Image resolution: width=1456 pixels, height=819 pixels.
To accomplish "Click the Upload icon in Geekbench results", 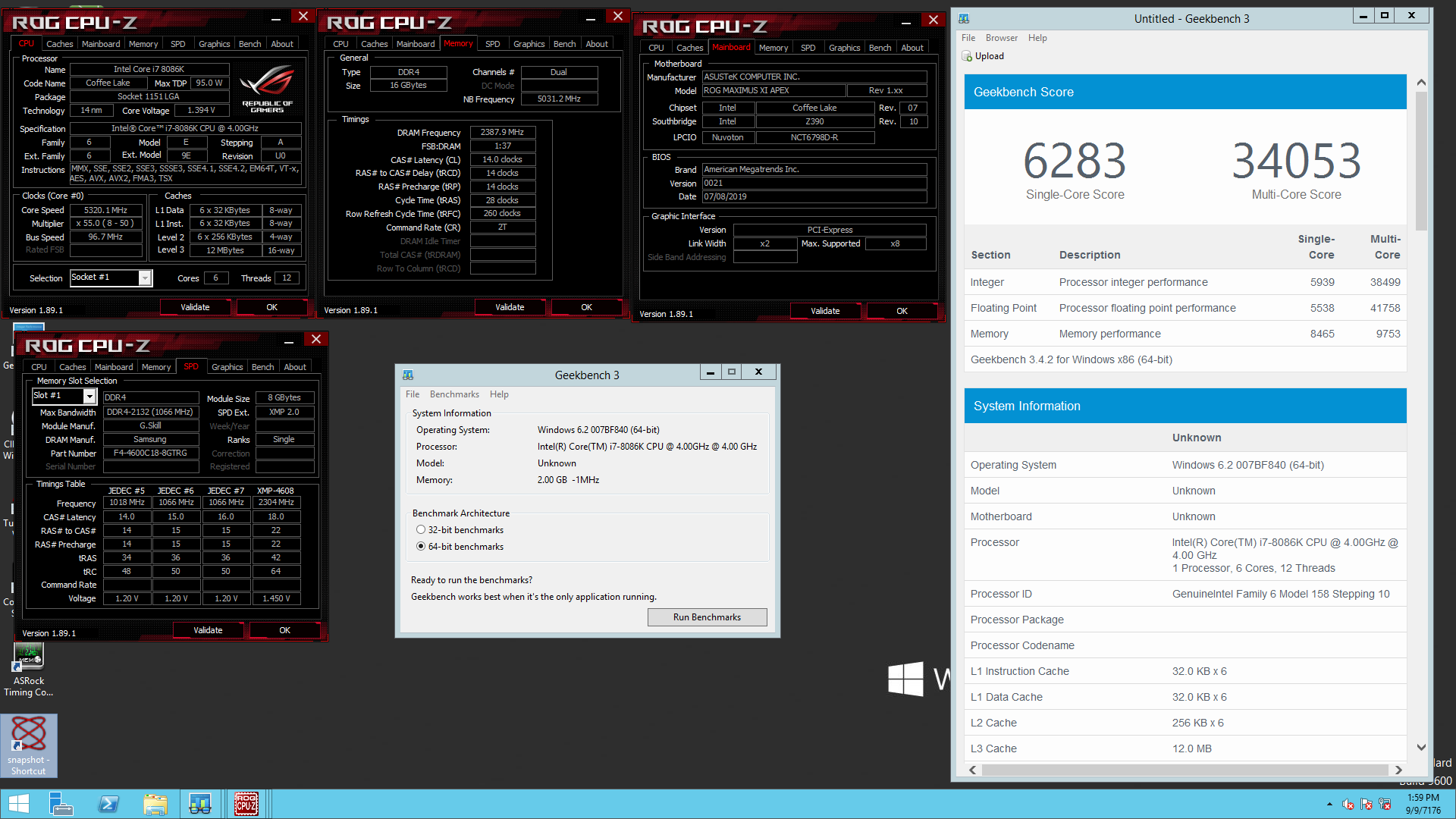I will pyautogui.click(x=967, y=56).
